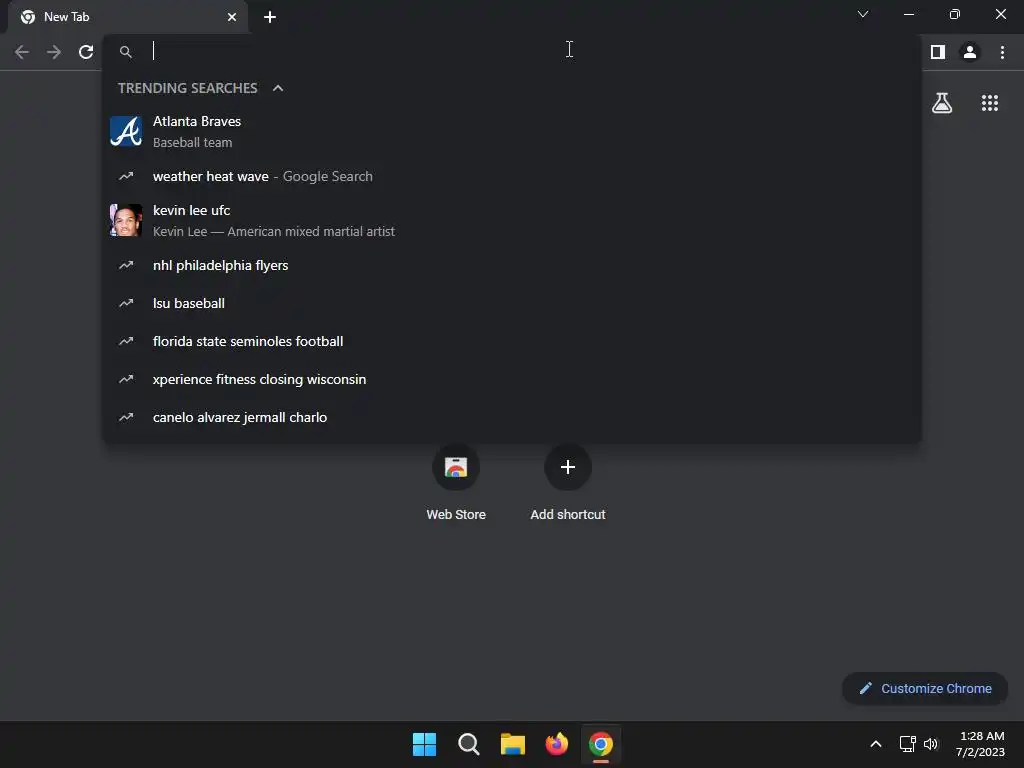Open the Google apps grid
Image resolution: width=1024 pixels, height=768 pixels.
990,103
